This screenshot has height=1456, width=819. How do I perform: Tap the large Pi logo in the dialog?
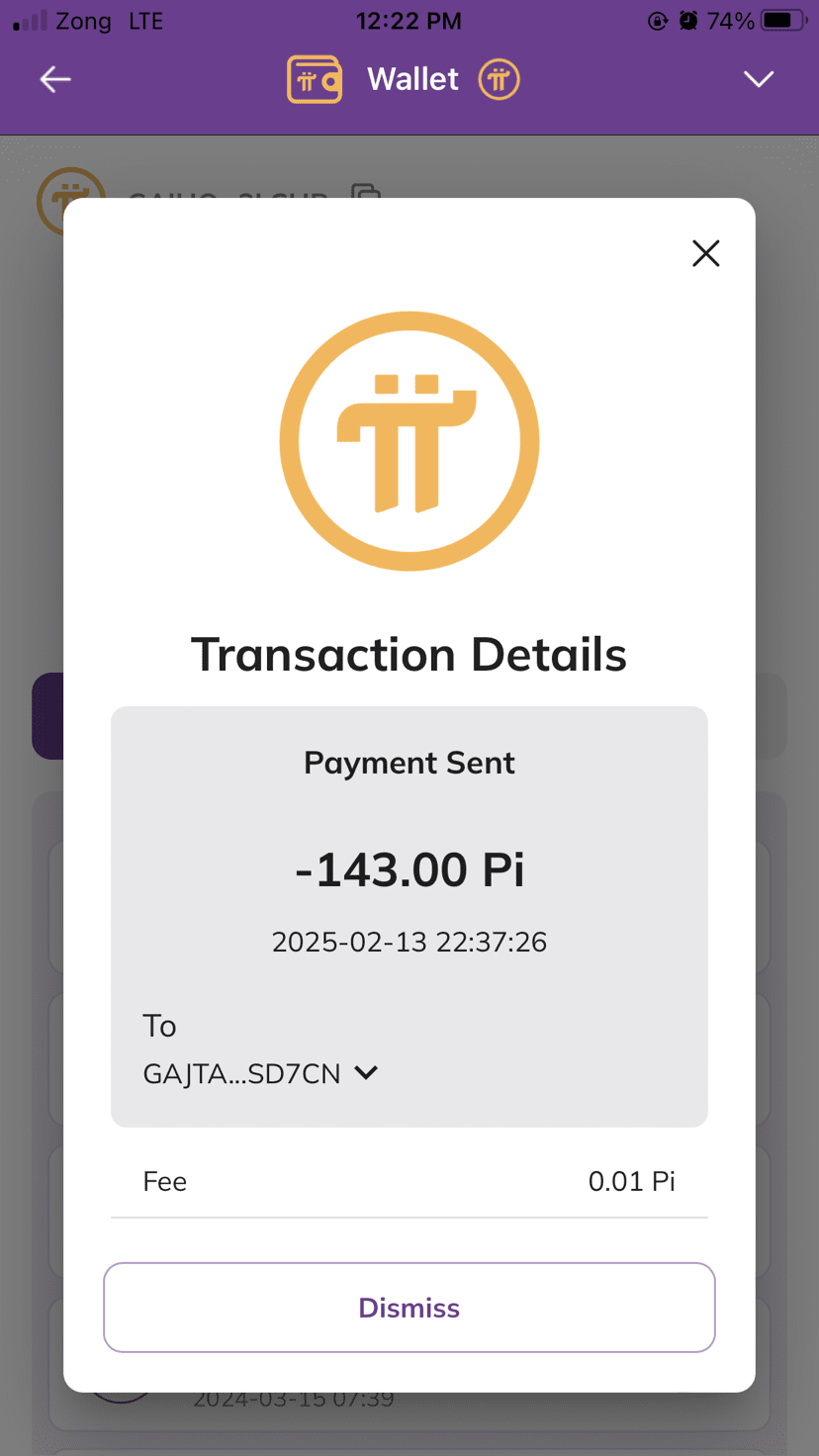409,441
